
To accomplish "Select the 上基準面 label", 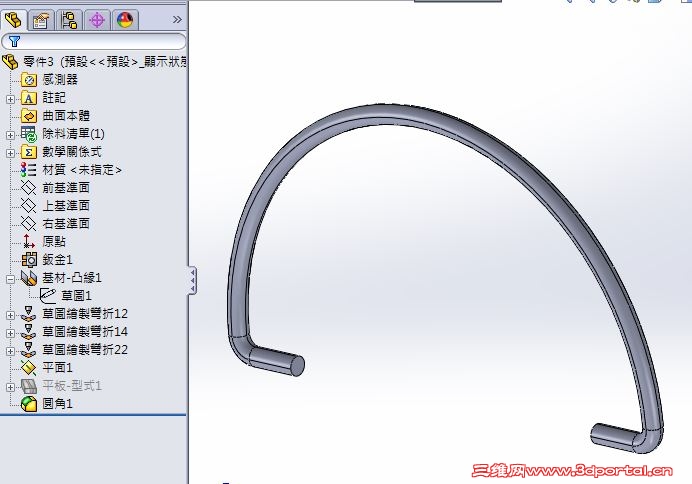I will coord(66,206).
